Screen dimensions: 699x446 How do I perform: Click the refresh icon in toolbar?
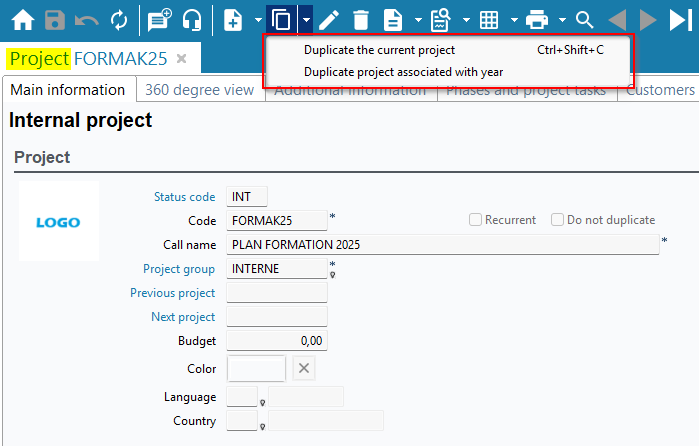[x=119, y=20]
